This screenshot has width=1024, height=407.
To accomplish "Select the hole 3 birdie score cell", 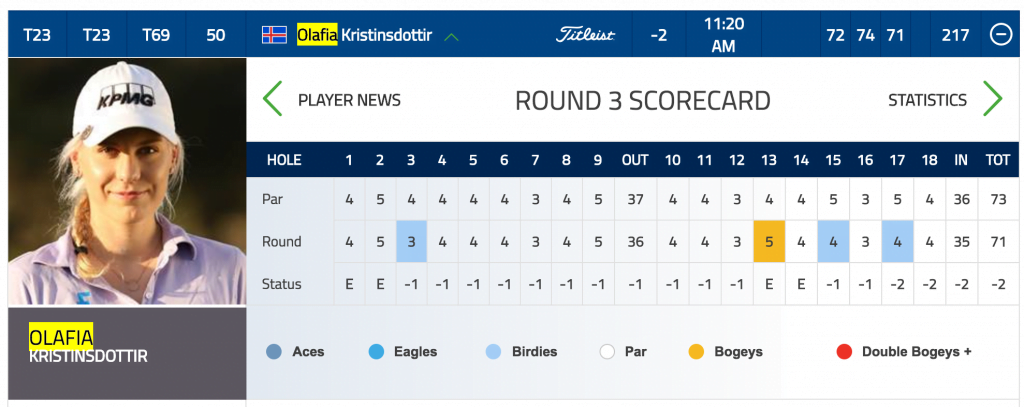I will pyautogui.click(x=411, y=242).
